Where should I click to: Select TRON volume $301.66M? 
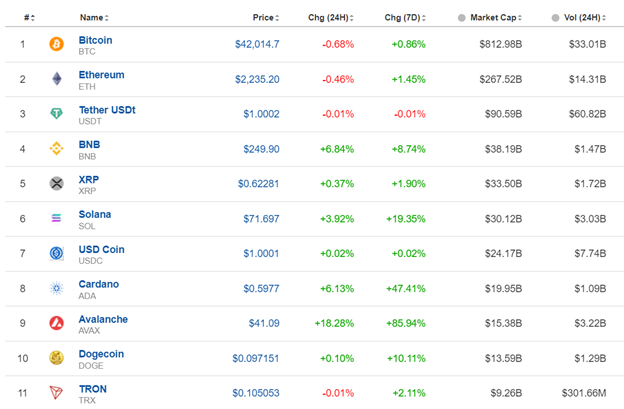tap(584, 393)
